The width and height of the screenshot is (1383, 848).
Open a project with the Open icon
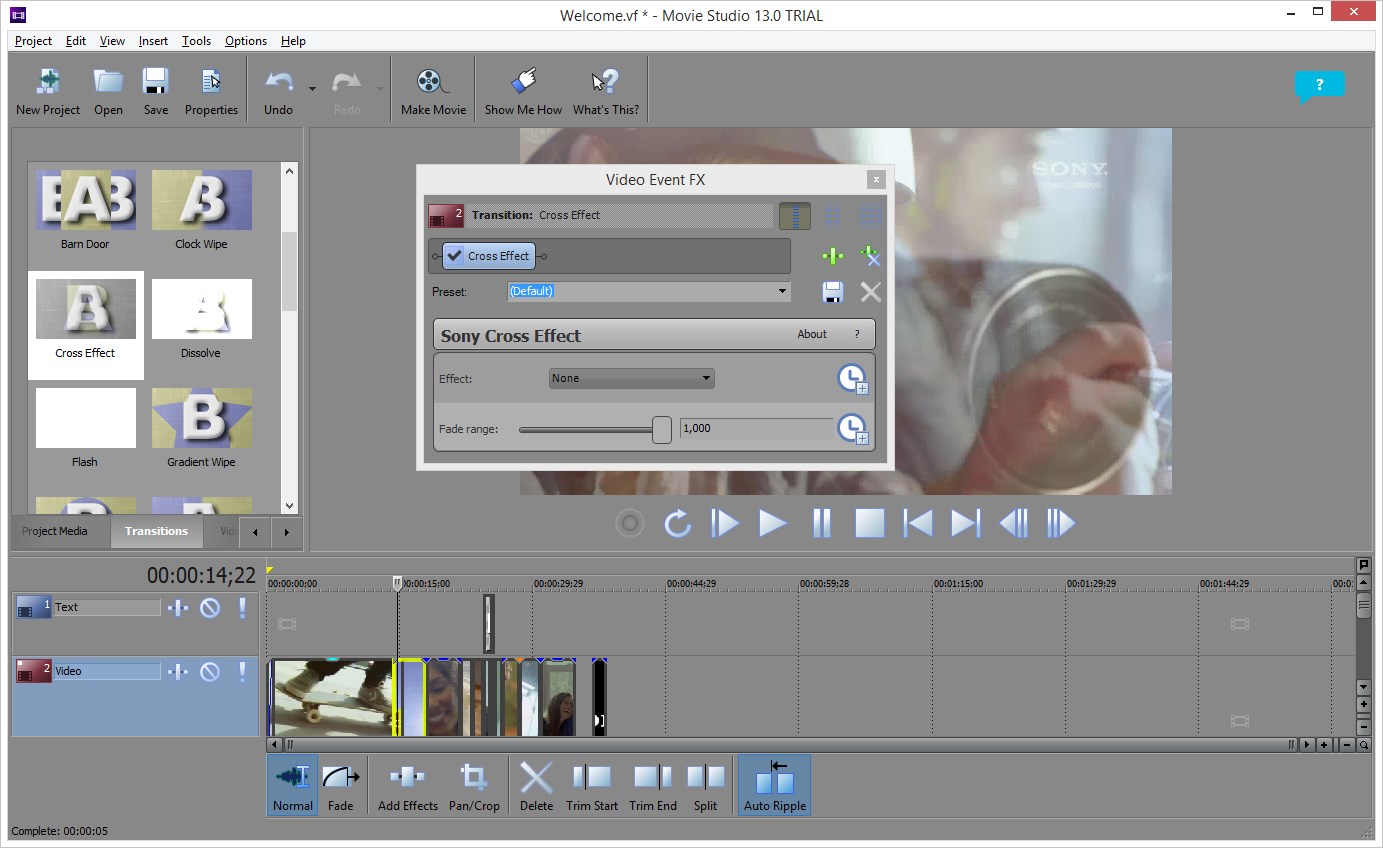click(x=108, y=91)
